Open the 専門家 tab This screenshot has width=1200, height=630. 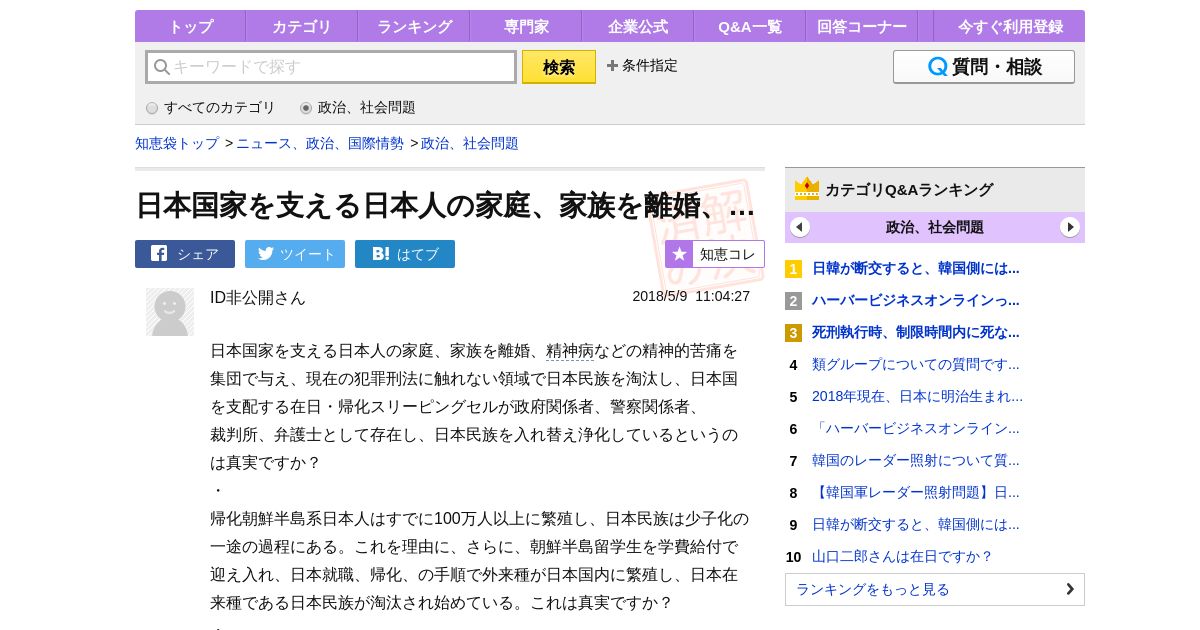point(525,26)
